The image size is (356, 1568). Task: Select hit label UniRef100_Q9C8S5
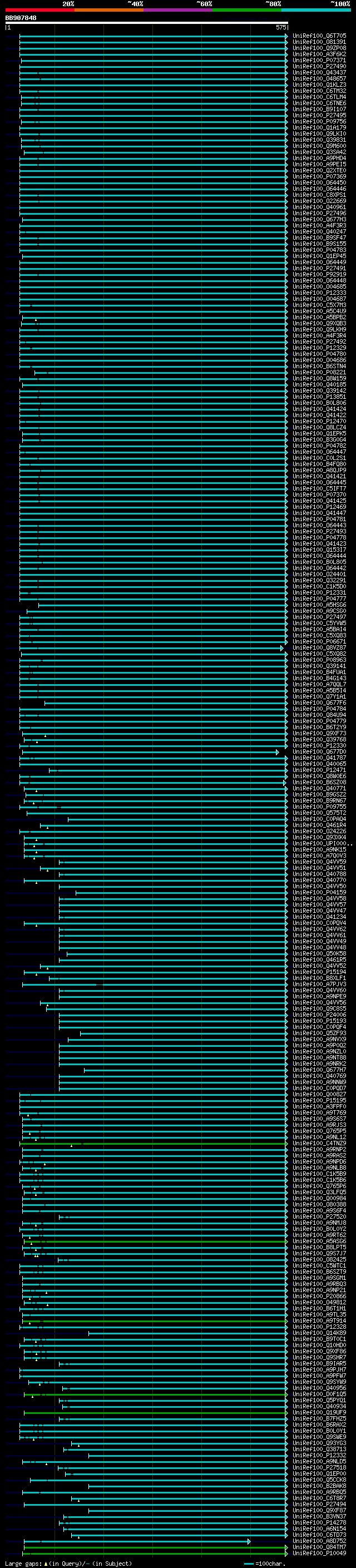click(x=319, y=1008)
